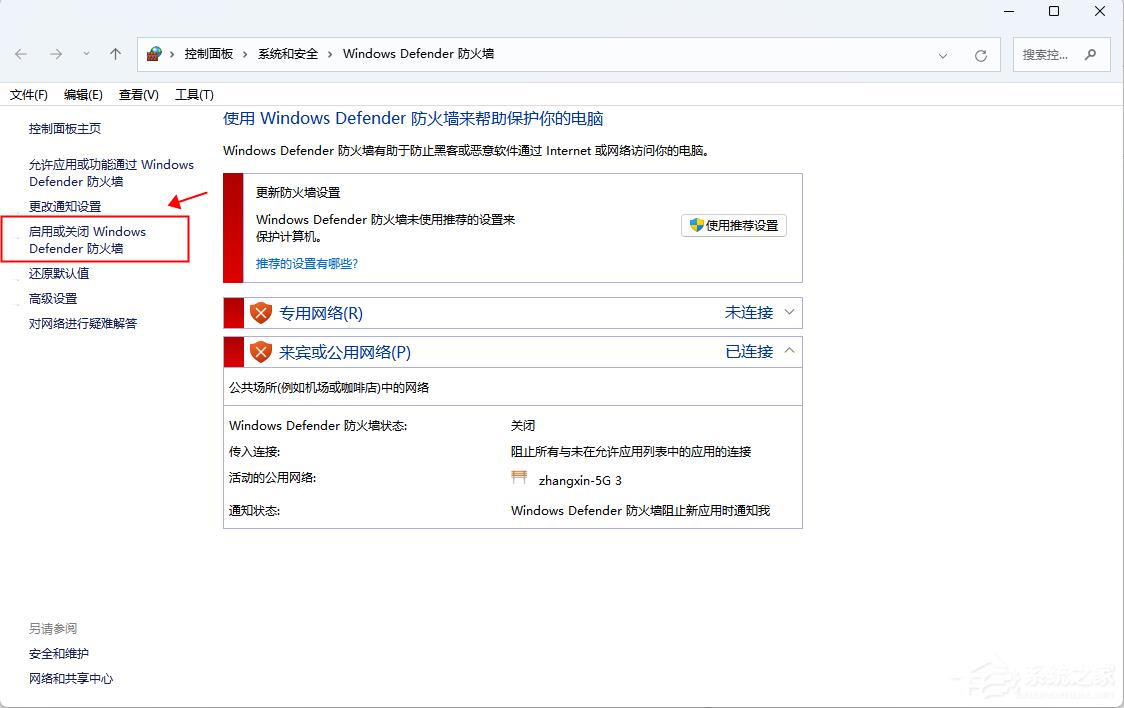Click the up one level arrow

point(115,54)
